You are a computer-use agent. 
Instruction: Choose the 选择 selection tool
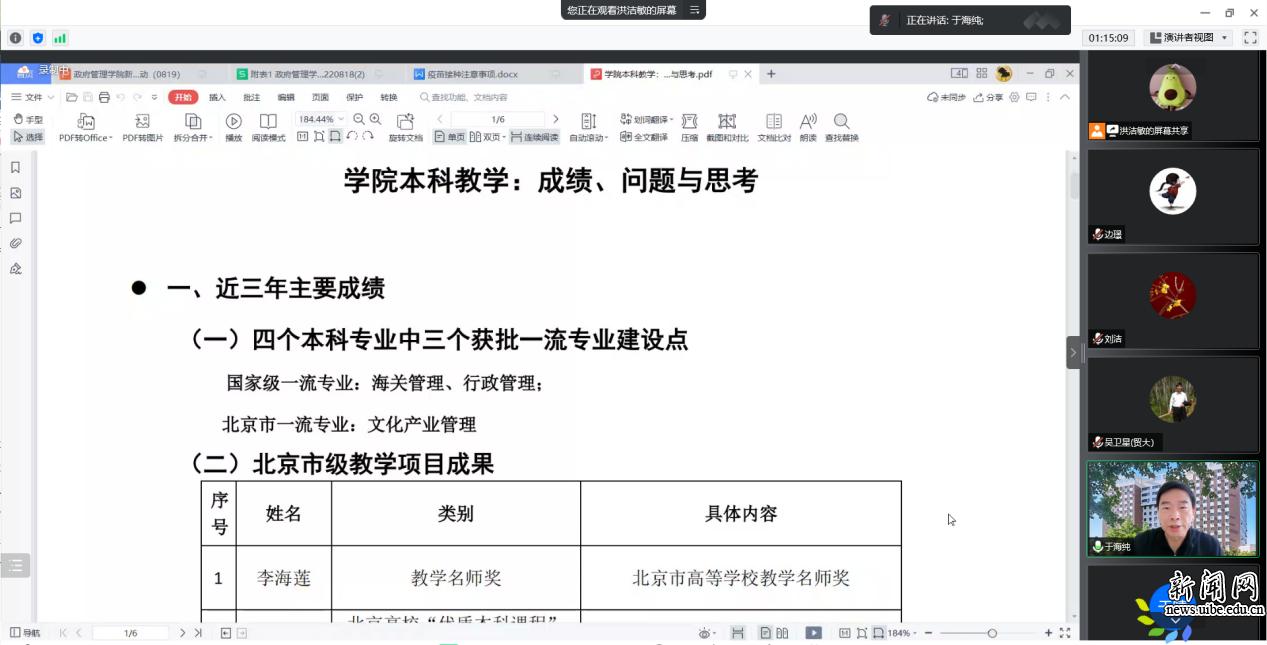pos(27,137)
